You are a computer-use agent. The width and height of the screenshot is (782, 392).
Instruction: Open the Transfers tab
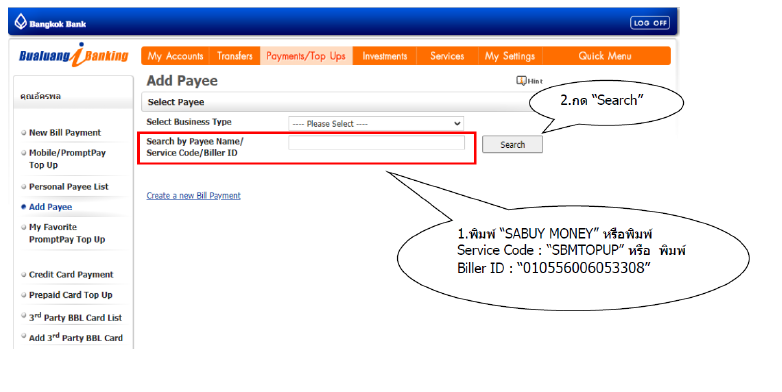pyautogui.click(x=235, y=56)
